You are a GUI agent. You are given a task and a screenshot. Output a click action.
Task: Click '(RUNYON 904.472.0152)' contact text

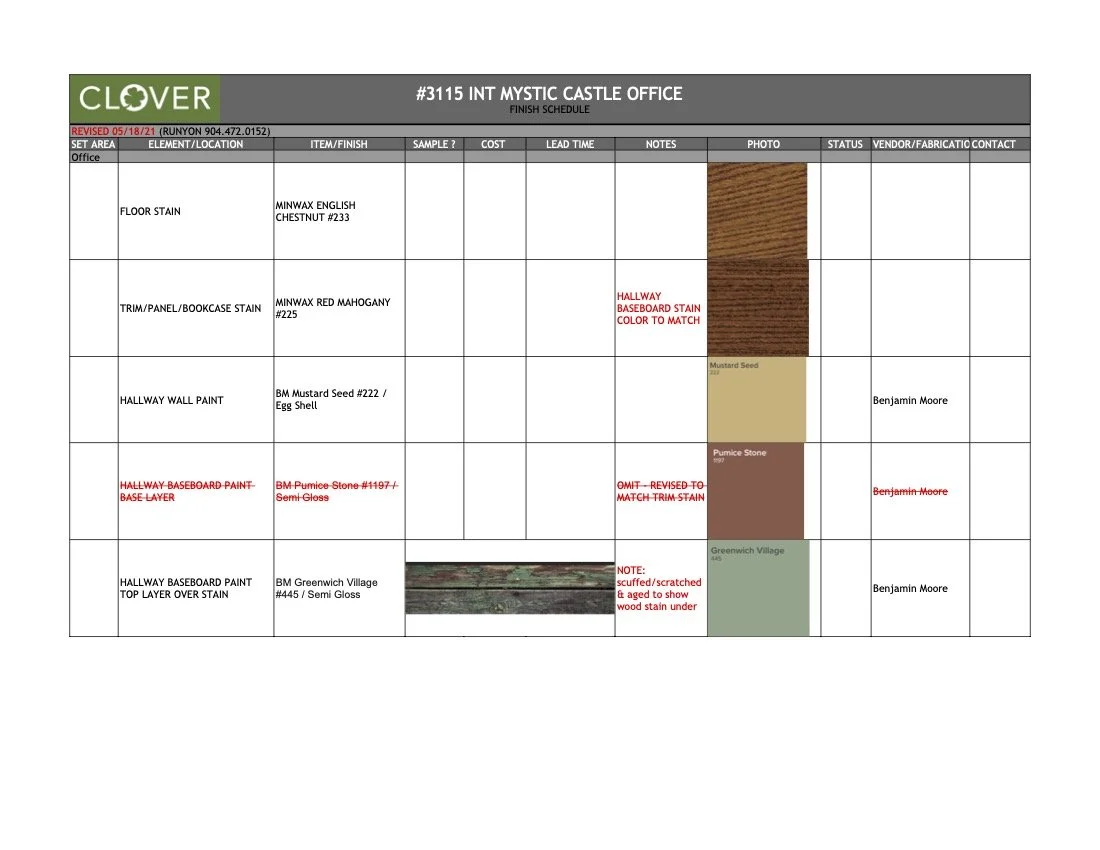[215, 131]
